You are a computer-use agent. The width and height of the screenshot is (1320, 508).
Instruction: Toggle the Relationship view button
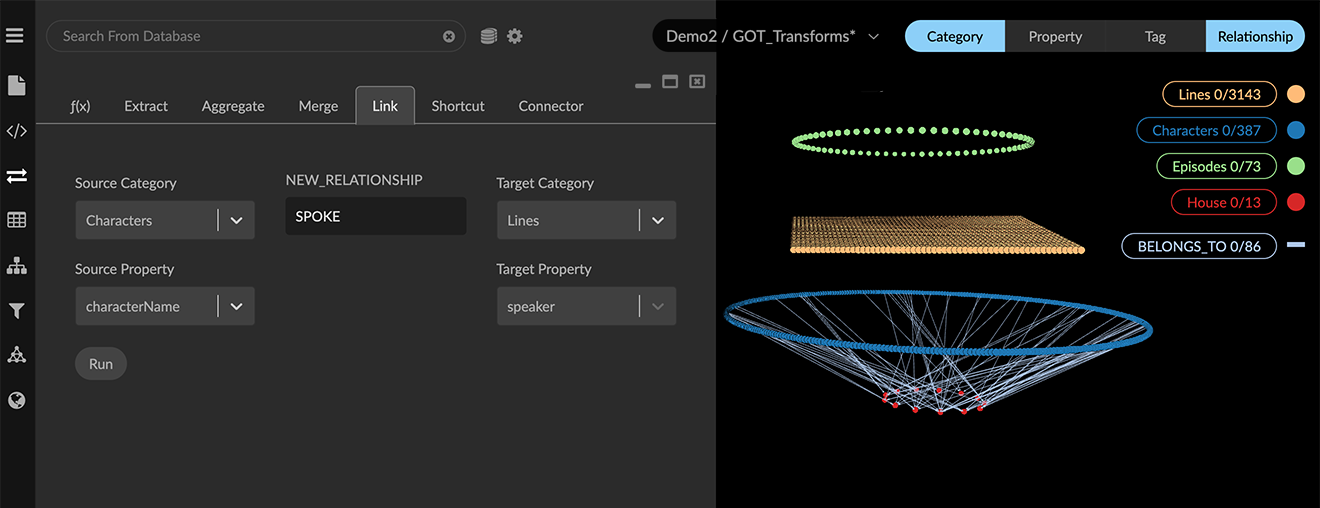pyautogui.click(x=1255, y=36)
